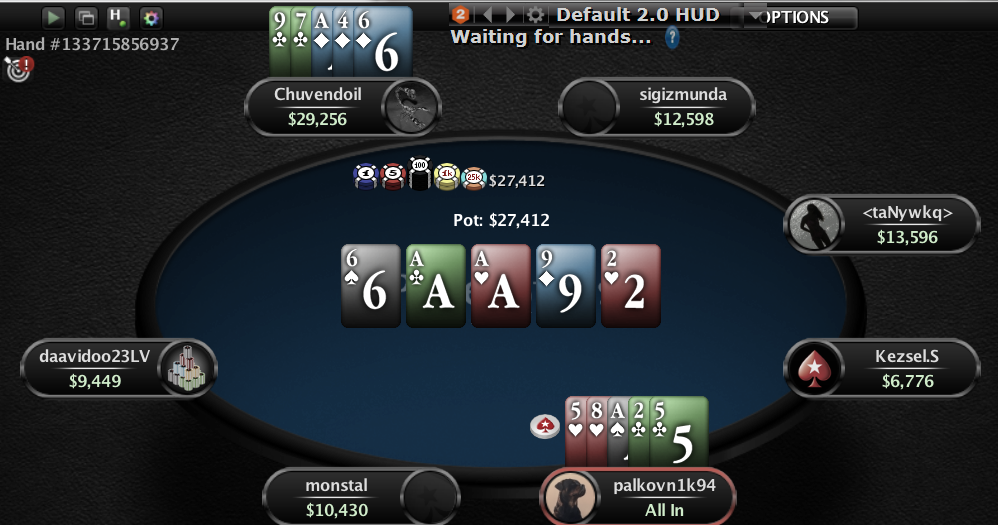This screenshot has width=998, height=525.
Task: Open the hand history H icon
Action: (x=118, y=18)
